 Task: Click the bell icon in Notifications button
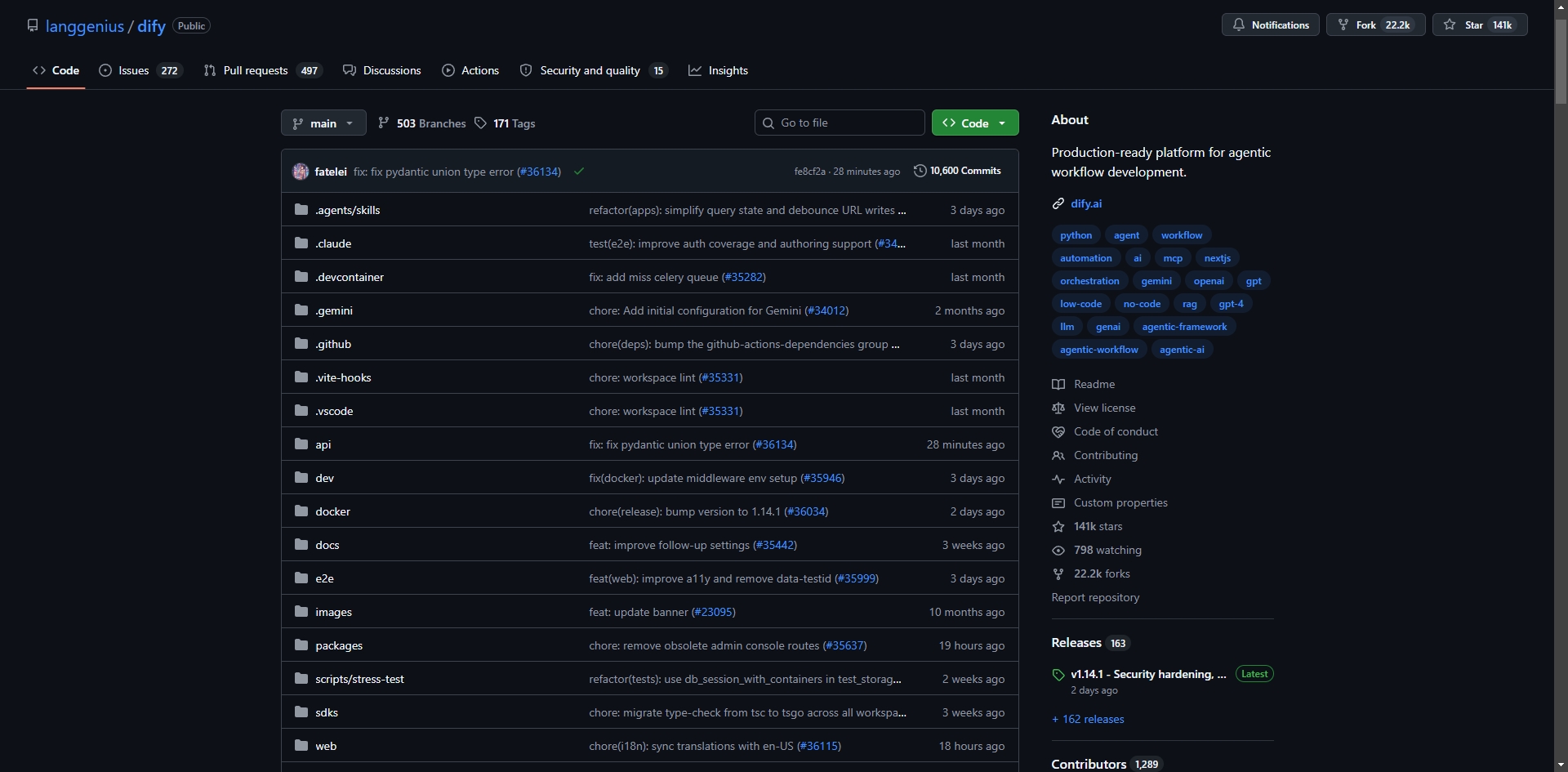[1239, 25]
